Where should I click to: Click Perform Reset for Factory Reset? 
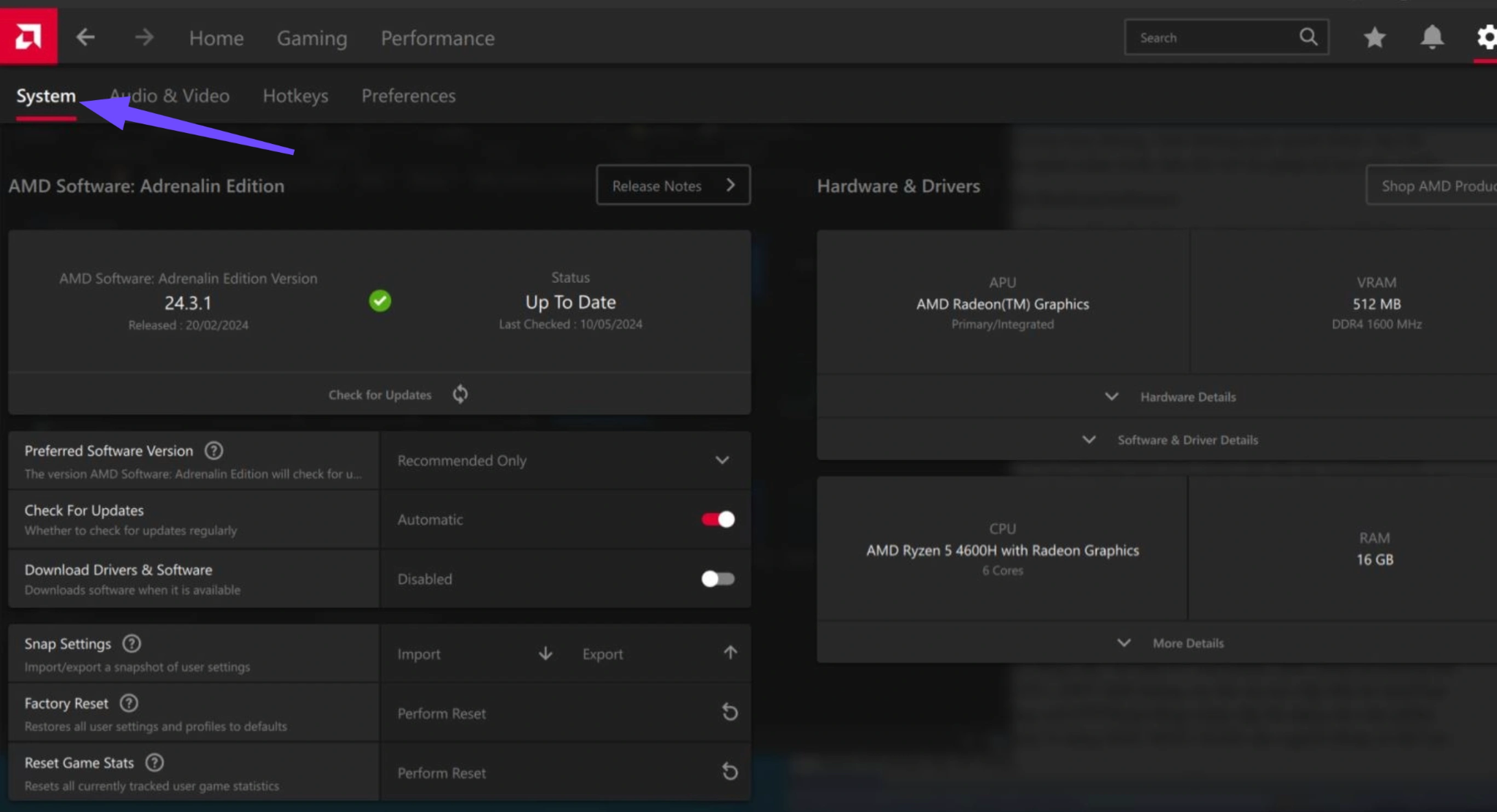[x=441, y=713]
